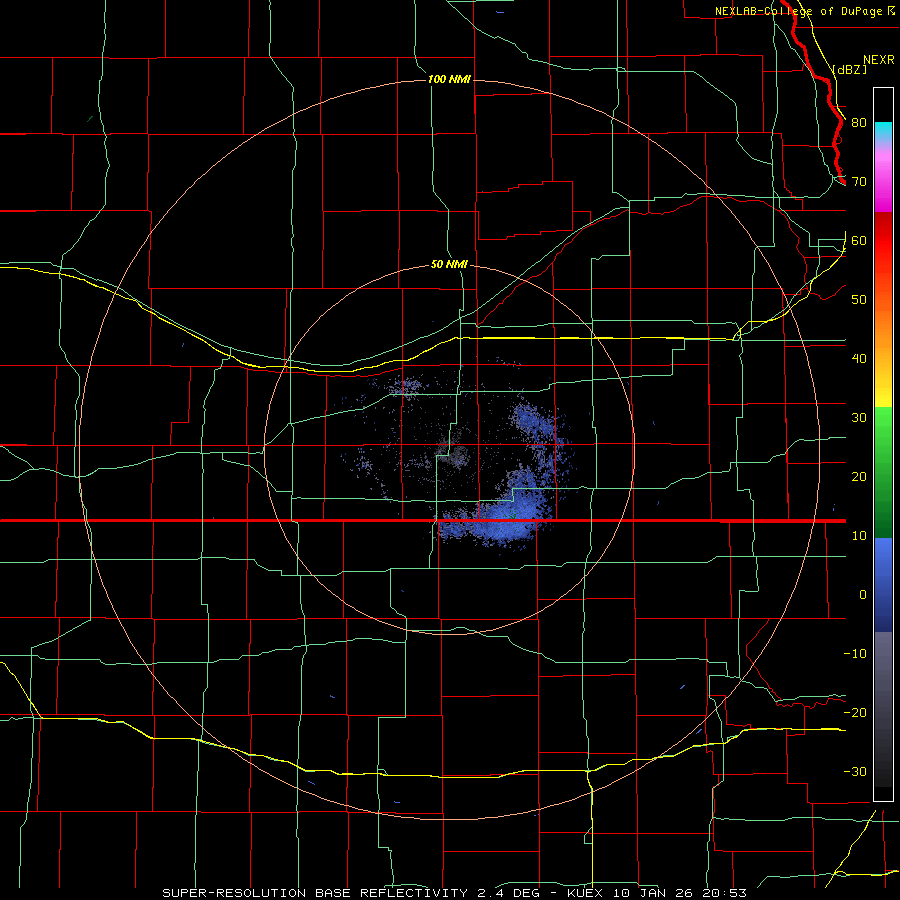The height and width of the screenshot is (900, 900).
Task: Click the -30 dBZ scale value
Action: pyautogui.click(x=855, y=772)
